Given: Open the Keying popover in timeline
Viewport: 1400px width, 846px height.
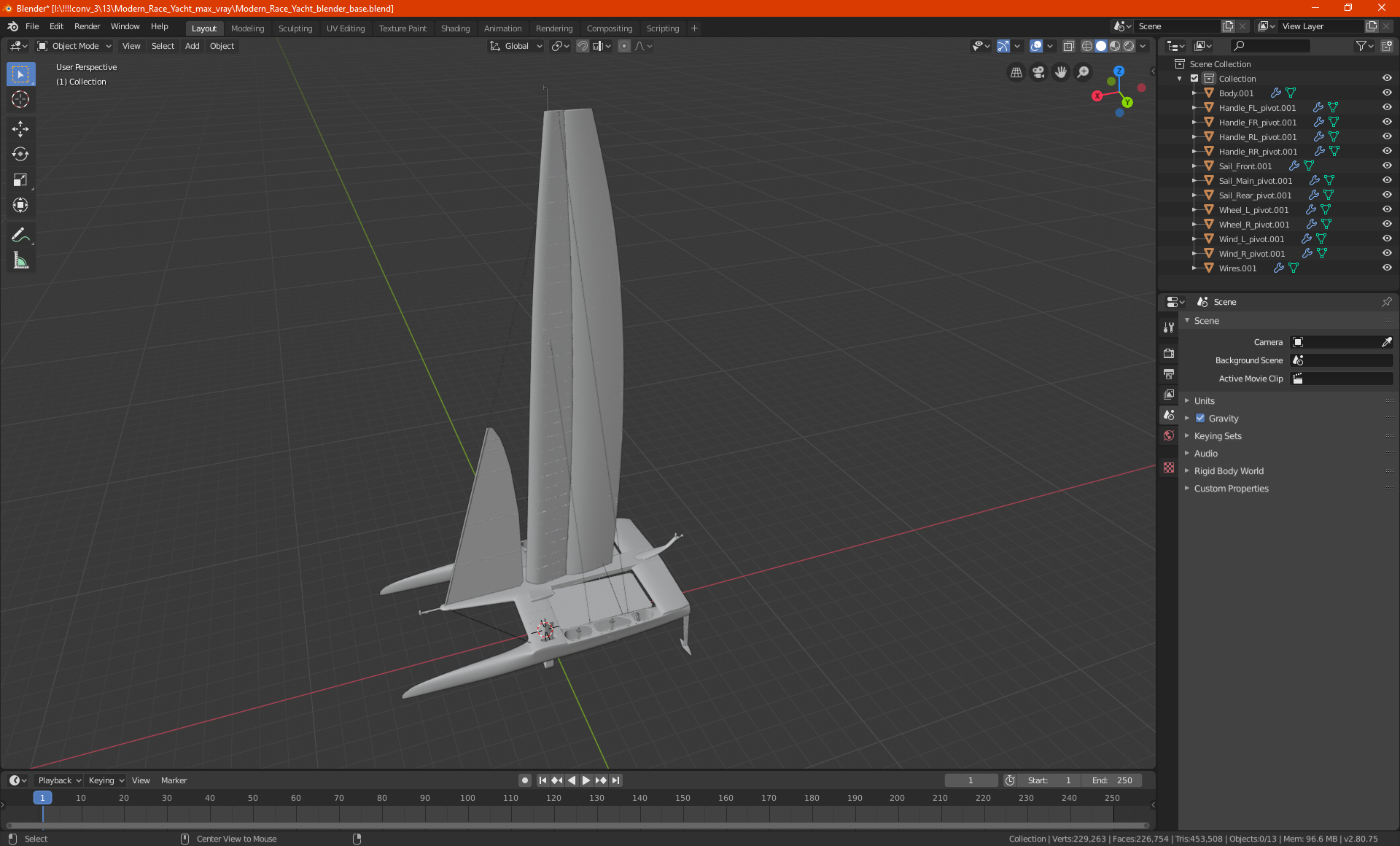Looking at the screenshot, I should click(106, 780).
